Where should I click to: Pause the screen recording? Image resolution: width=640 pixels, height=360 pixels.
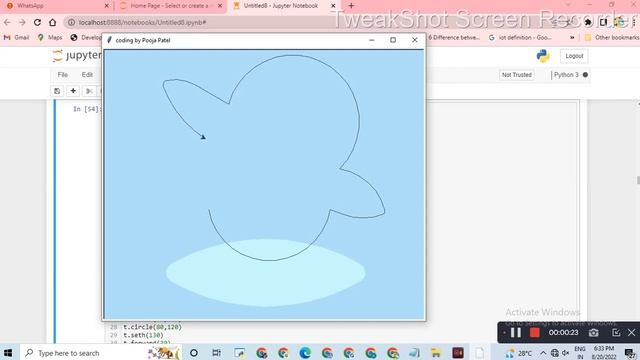click(516, 333)
